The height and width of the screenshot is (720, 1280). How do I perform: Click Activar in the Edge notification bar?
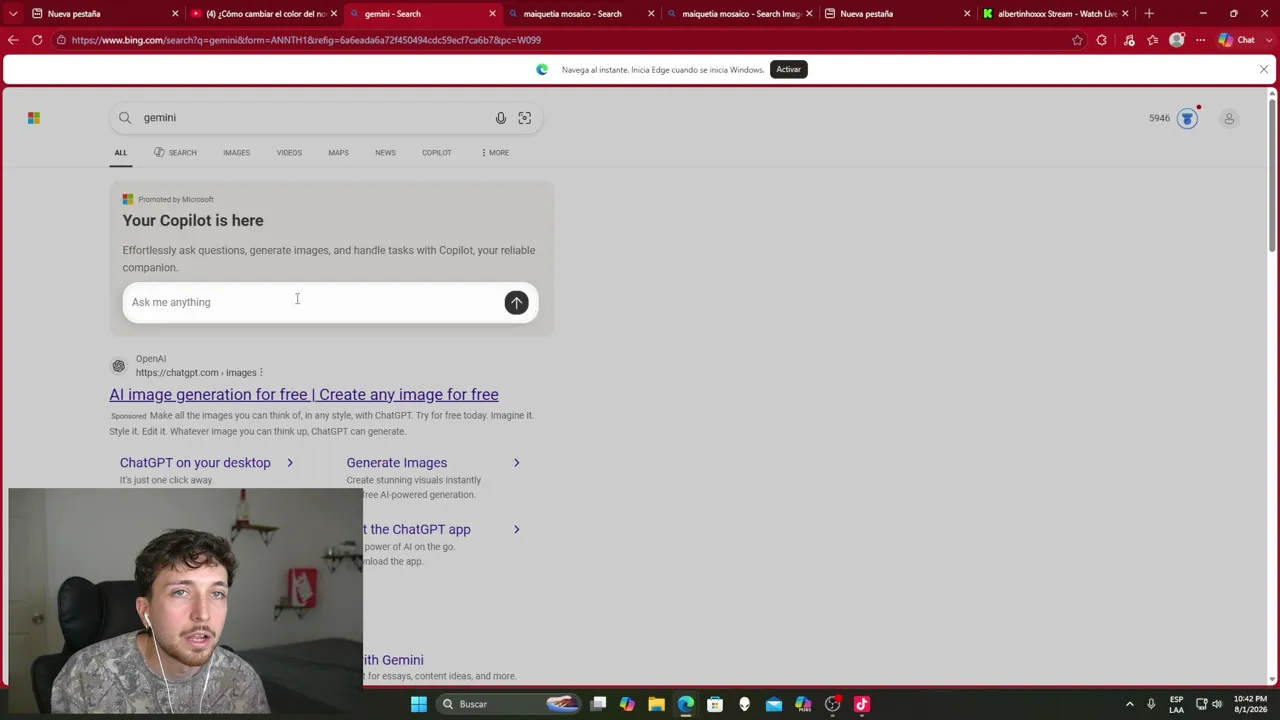[788, 69]
